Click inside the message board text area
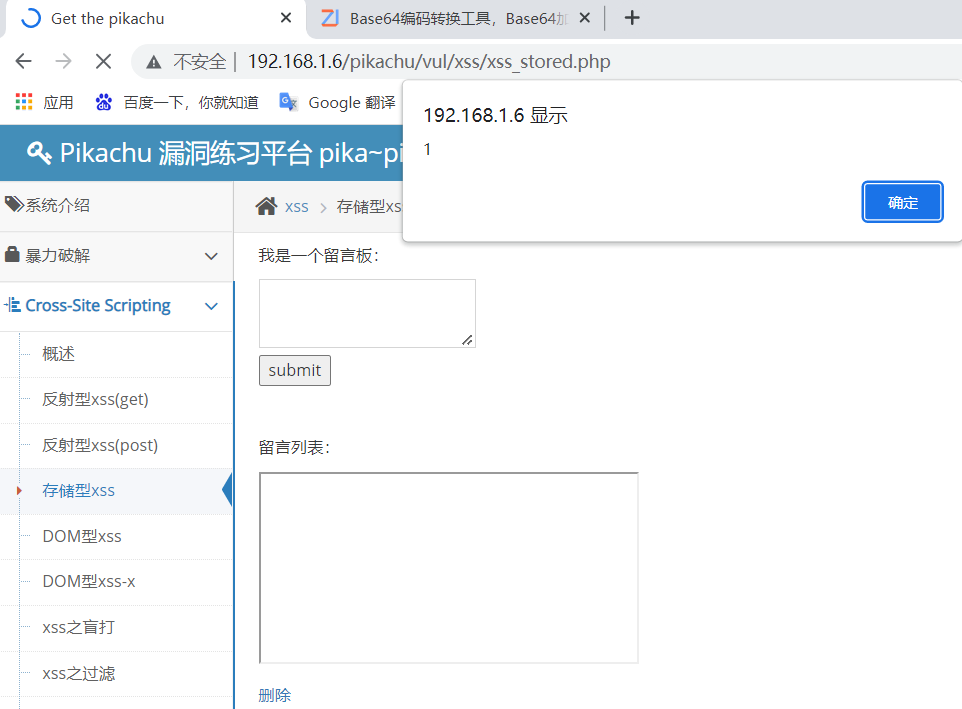This screenshot has width=962, height=709. click(x=366, y=312)
